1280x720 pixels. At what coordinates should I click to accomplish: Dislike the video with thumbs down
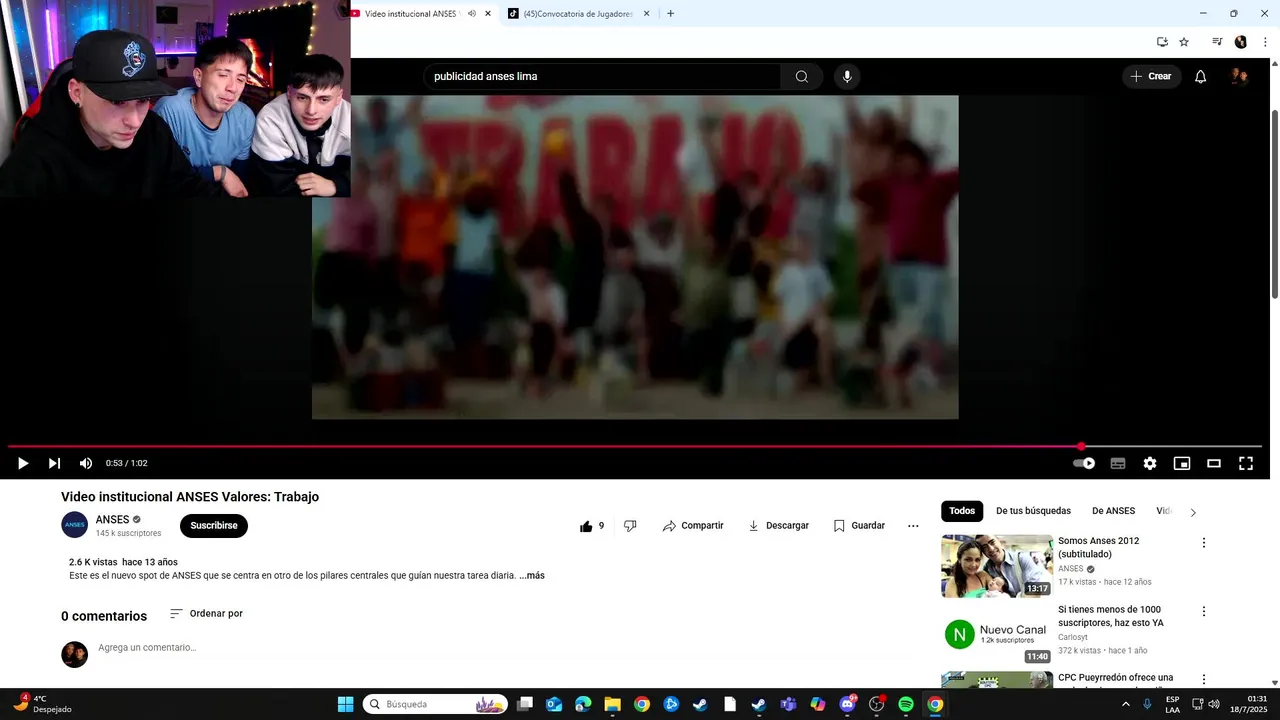(x=630, y=526)
